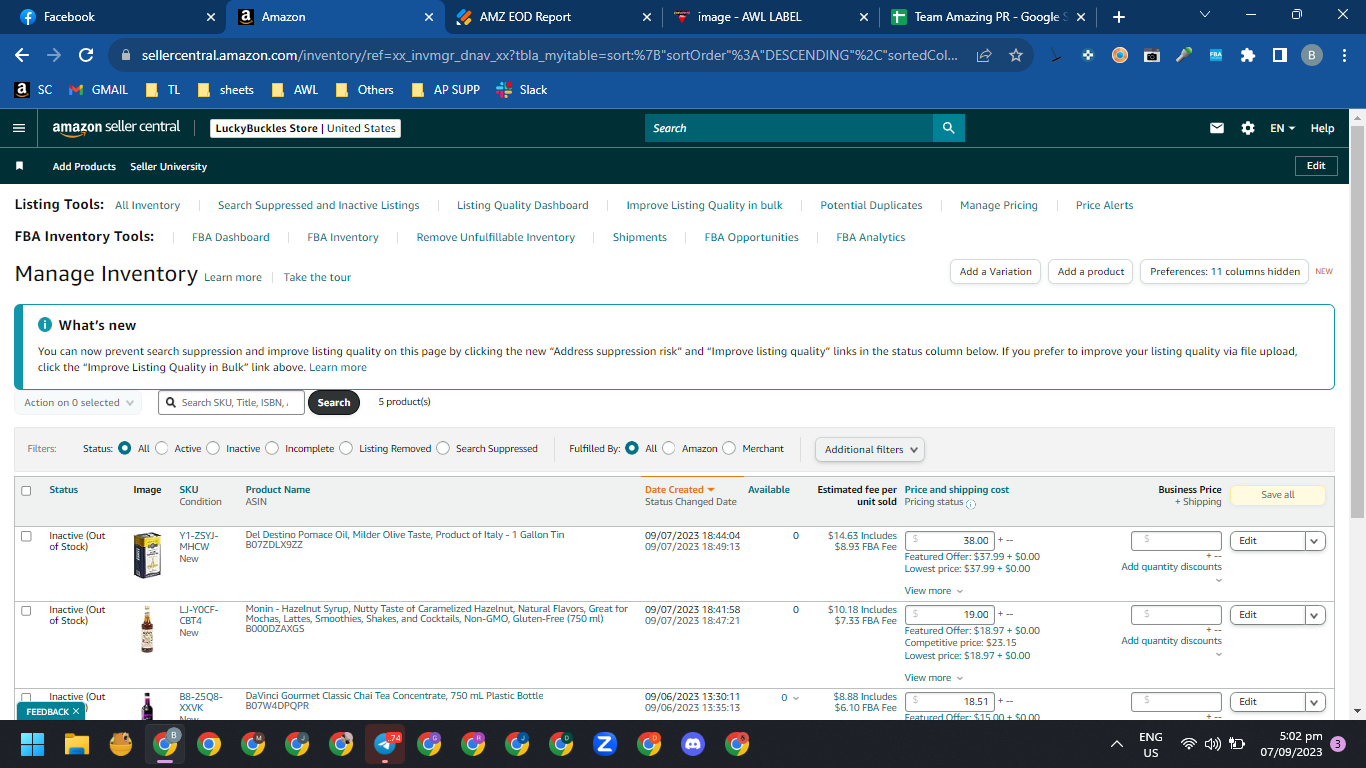
Task: Open FBA Dashboard in FBA Inventory Tools
Action: coord(231,238)
